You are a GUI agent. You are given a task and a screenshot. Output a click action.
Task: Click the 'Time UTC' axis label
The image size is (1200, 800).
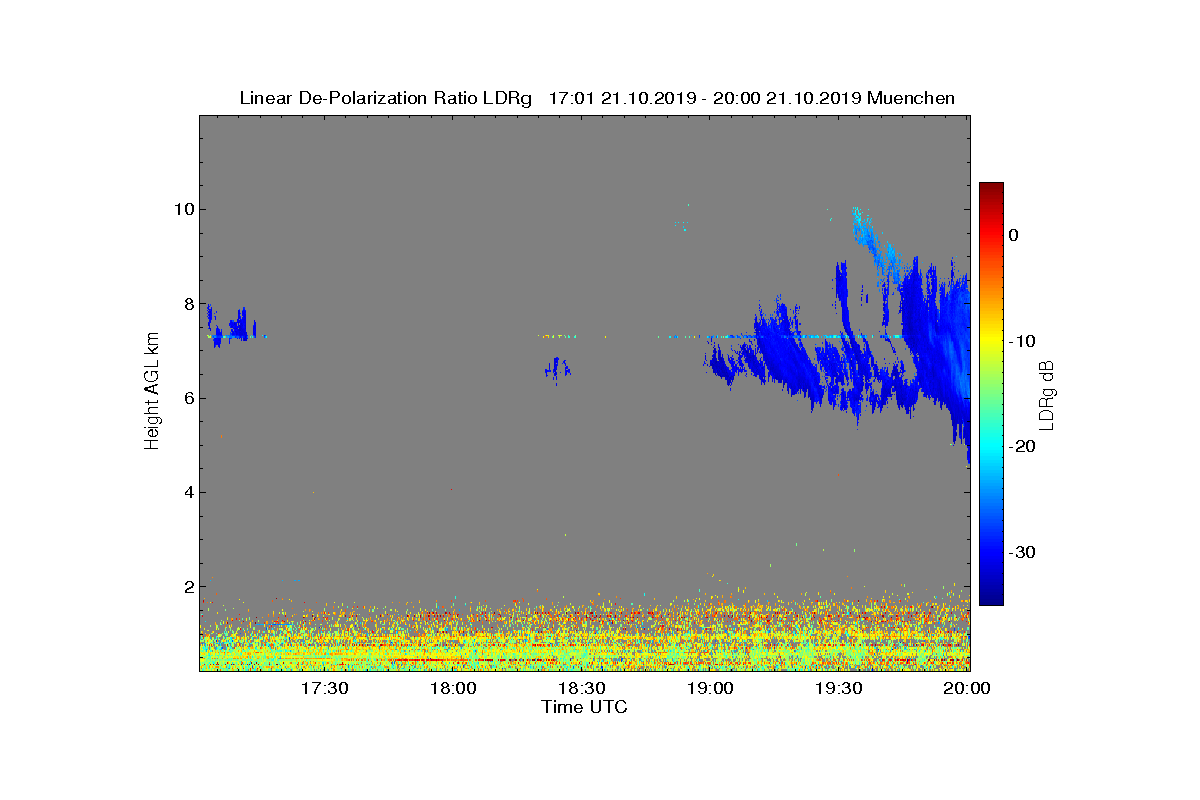pos(585,707)
